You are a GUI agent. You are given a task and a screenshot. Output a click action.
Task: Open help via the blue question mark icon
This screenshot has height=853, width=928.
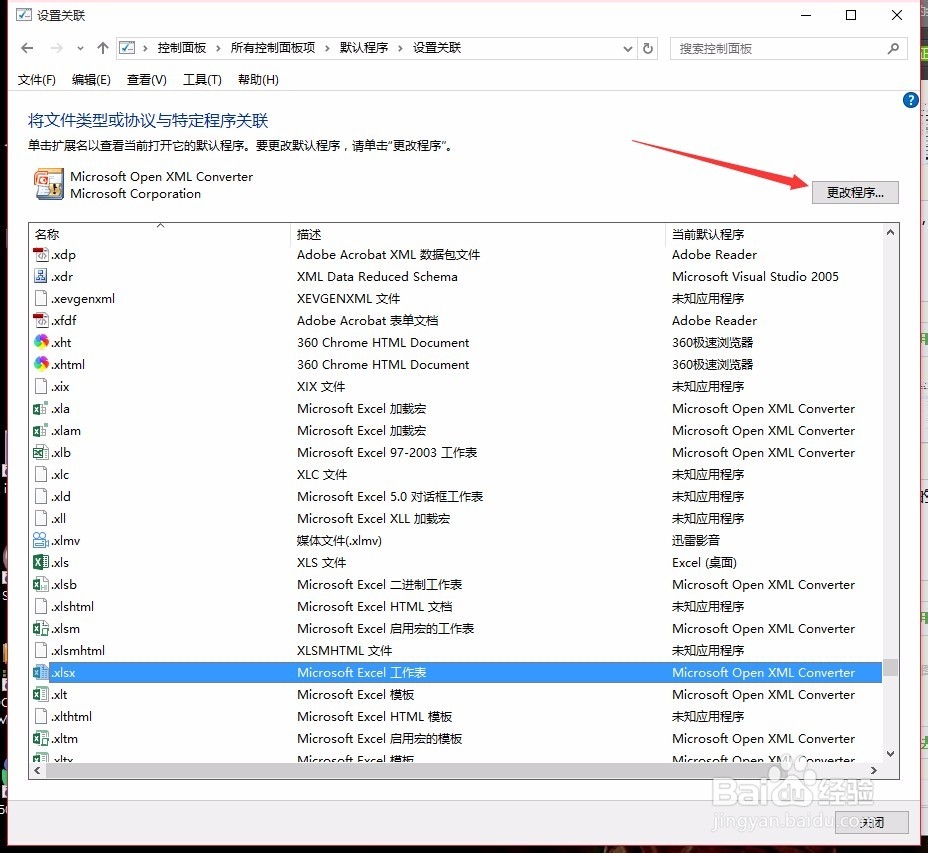coord(909,100)
